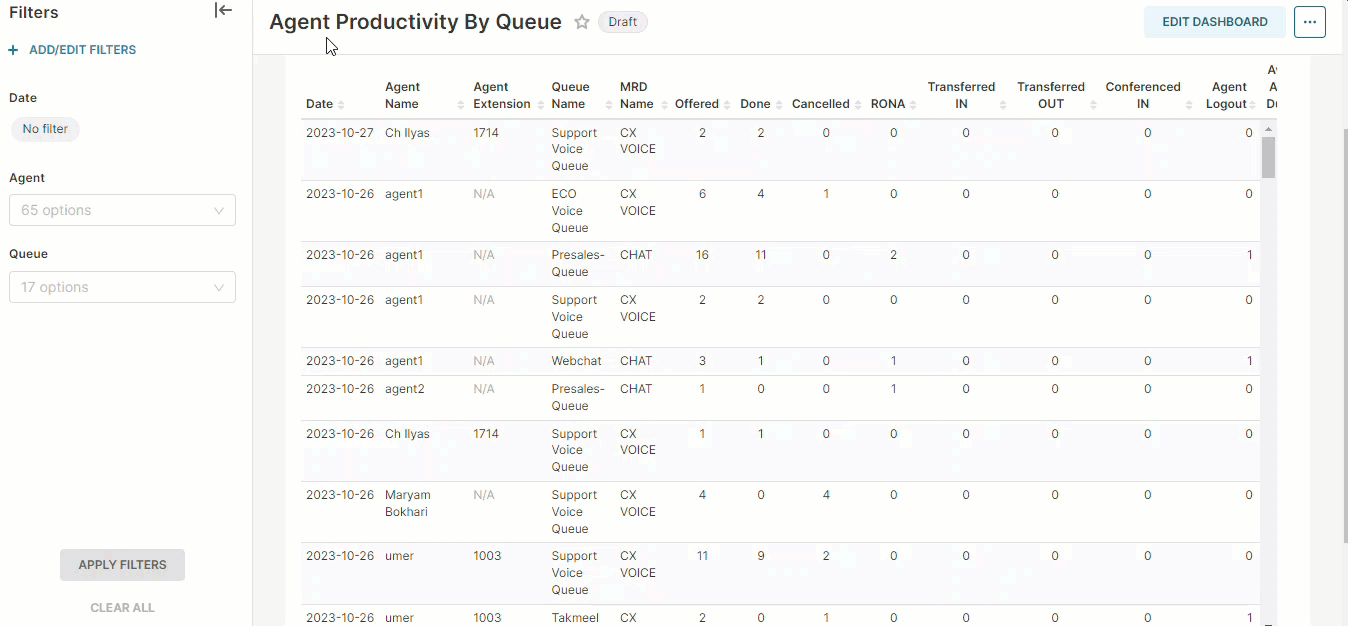Image resolution: width=1348 pixels, height=626 pixels.
Task: Collapse the Filters panel
Action: (222, 11)
